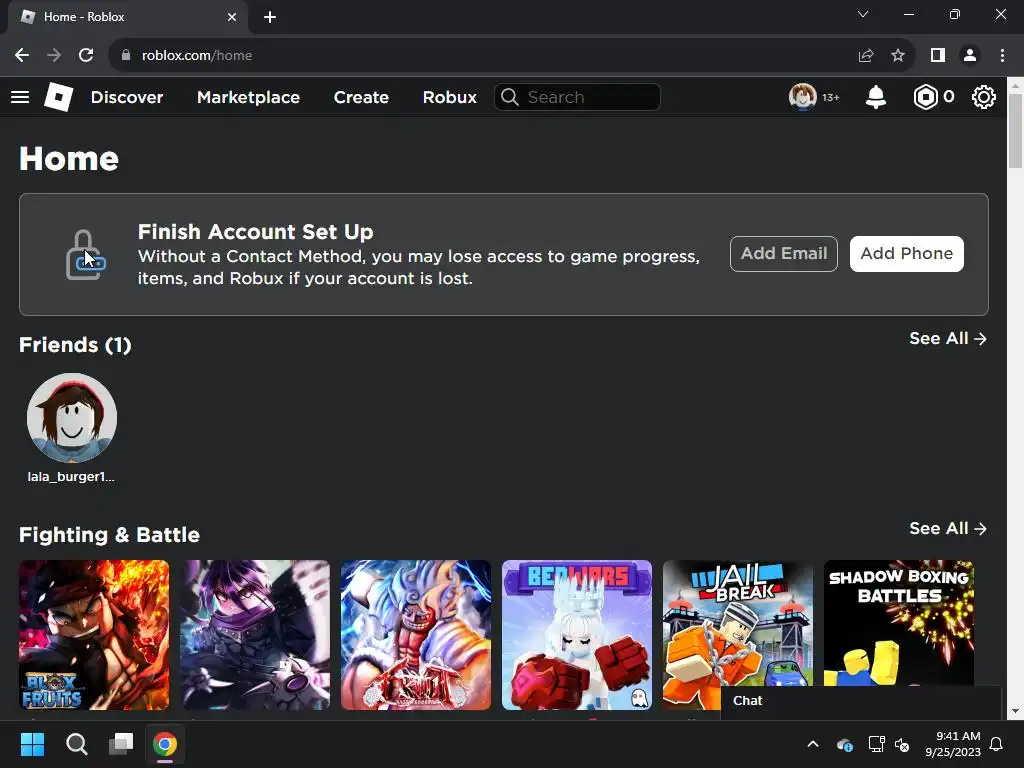See All Fighting & Battle games
The width and height of the screenshot is (1024, 768).
point(948,528)
